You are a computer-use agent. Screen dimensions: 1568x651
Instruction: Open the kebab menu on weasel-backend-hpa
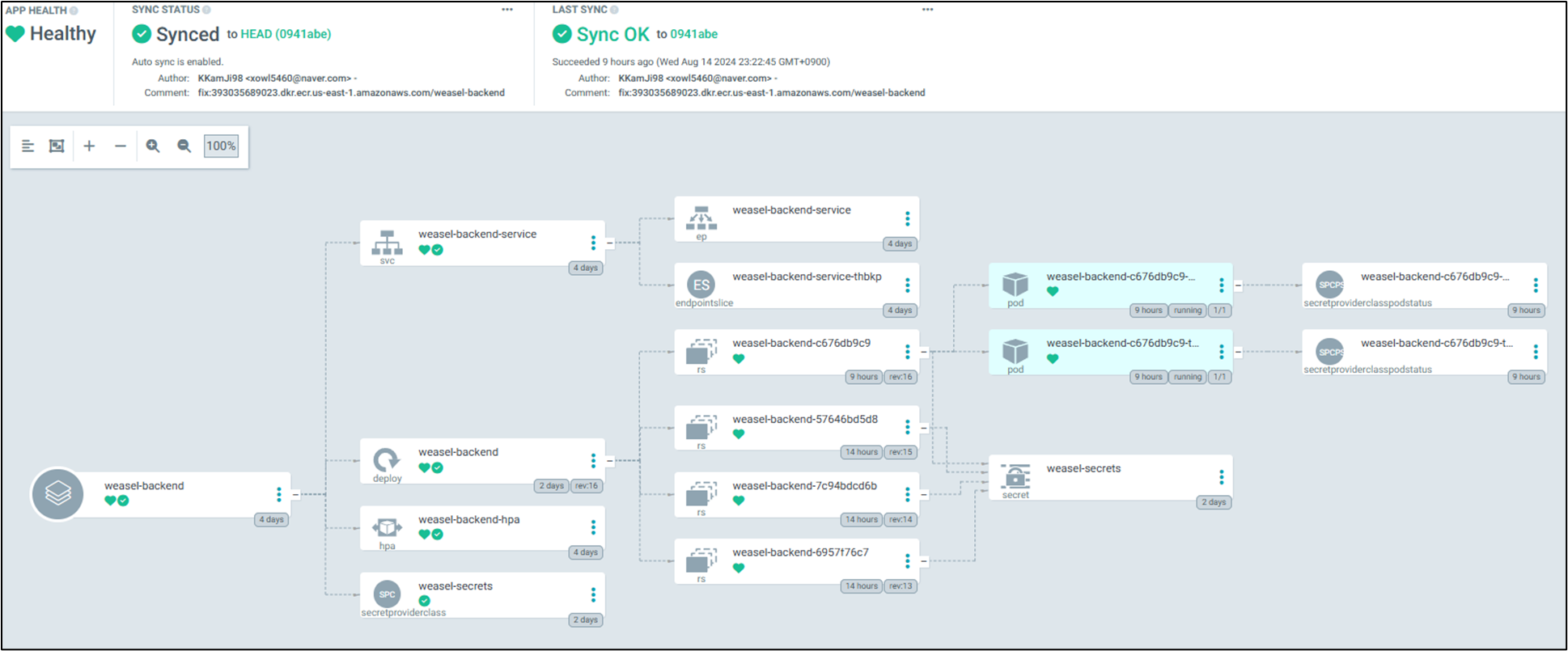coord(593,527)
